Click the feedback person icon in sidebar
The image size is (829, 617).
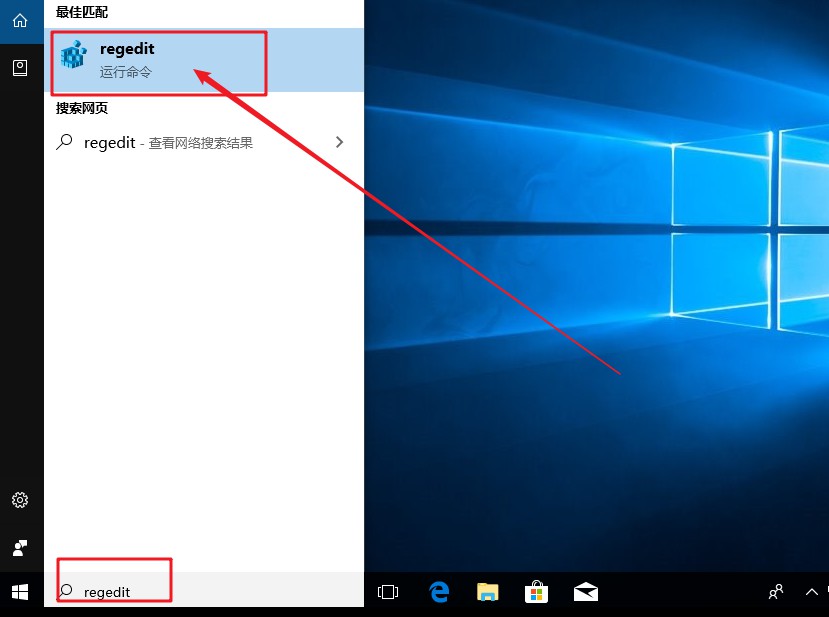coord(21,548)
